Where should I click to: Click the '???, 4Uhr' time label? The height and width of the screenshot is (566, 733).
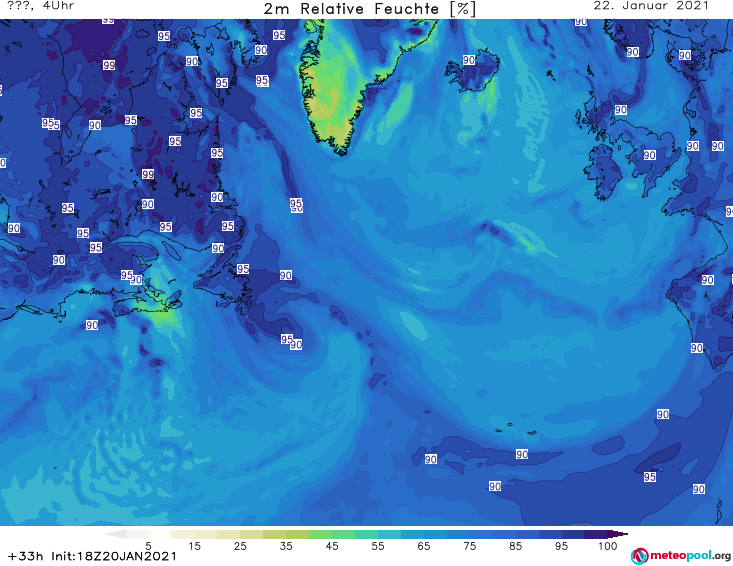[x=41, y=6]
